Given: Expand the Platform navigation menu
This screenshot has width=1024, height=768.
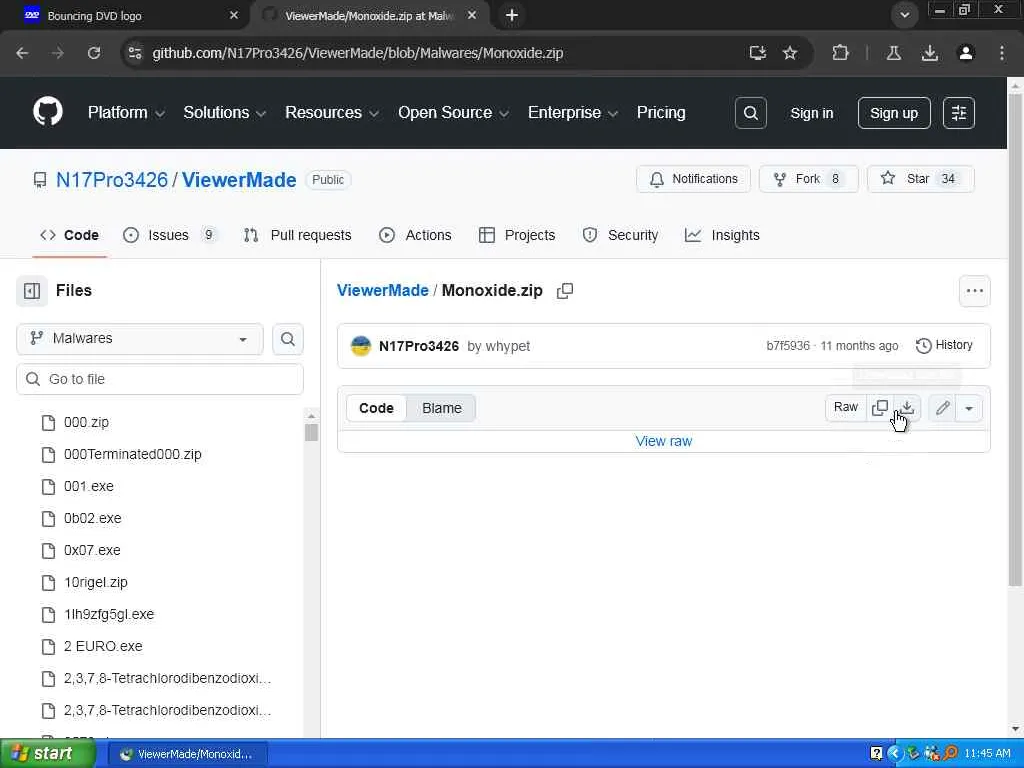Looking at the screenshot, I should coord(126,112).
